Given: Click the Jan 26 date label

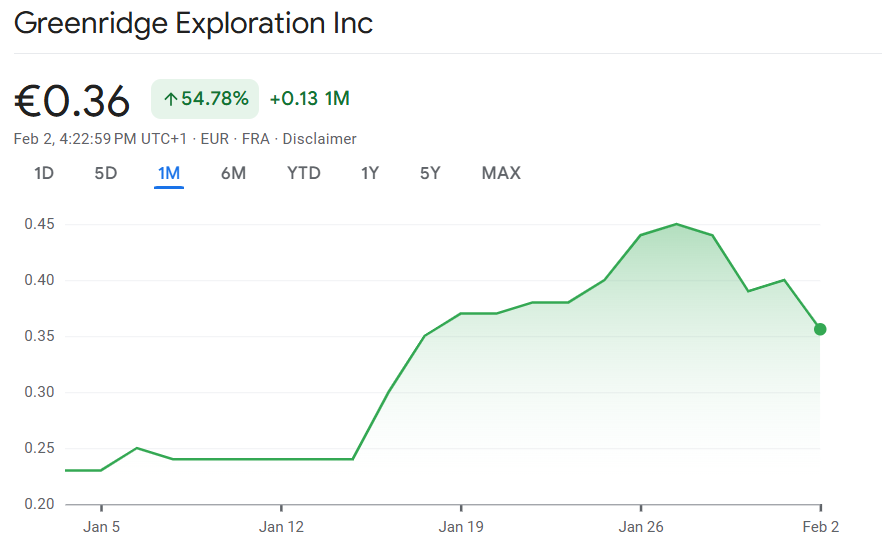Looking at the screenshot, I should pyautogui.click(x=641, y=526).
